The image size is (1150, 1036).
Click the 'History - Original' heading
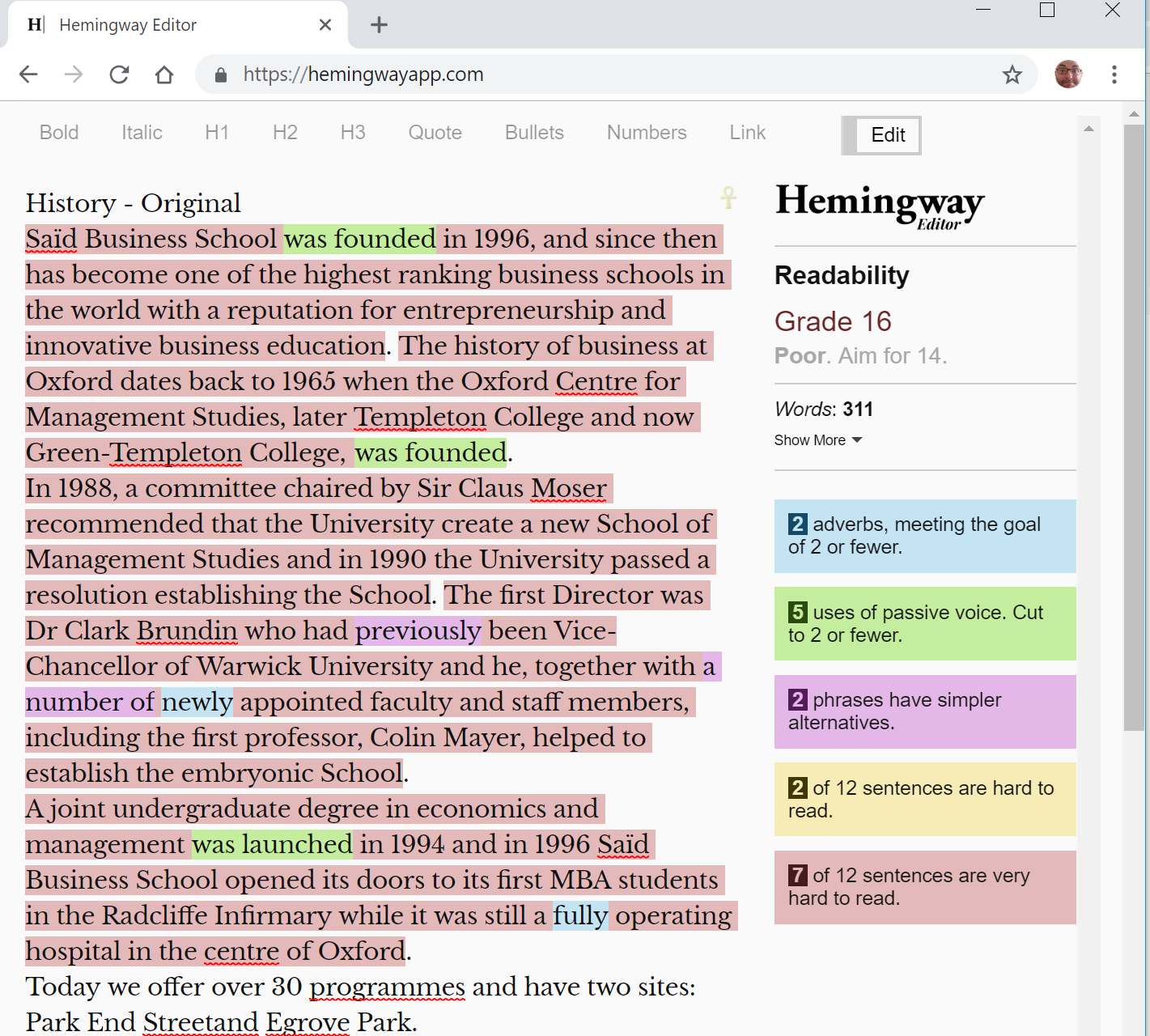coord(134,203)
